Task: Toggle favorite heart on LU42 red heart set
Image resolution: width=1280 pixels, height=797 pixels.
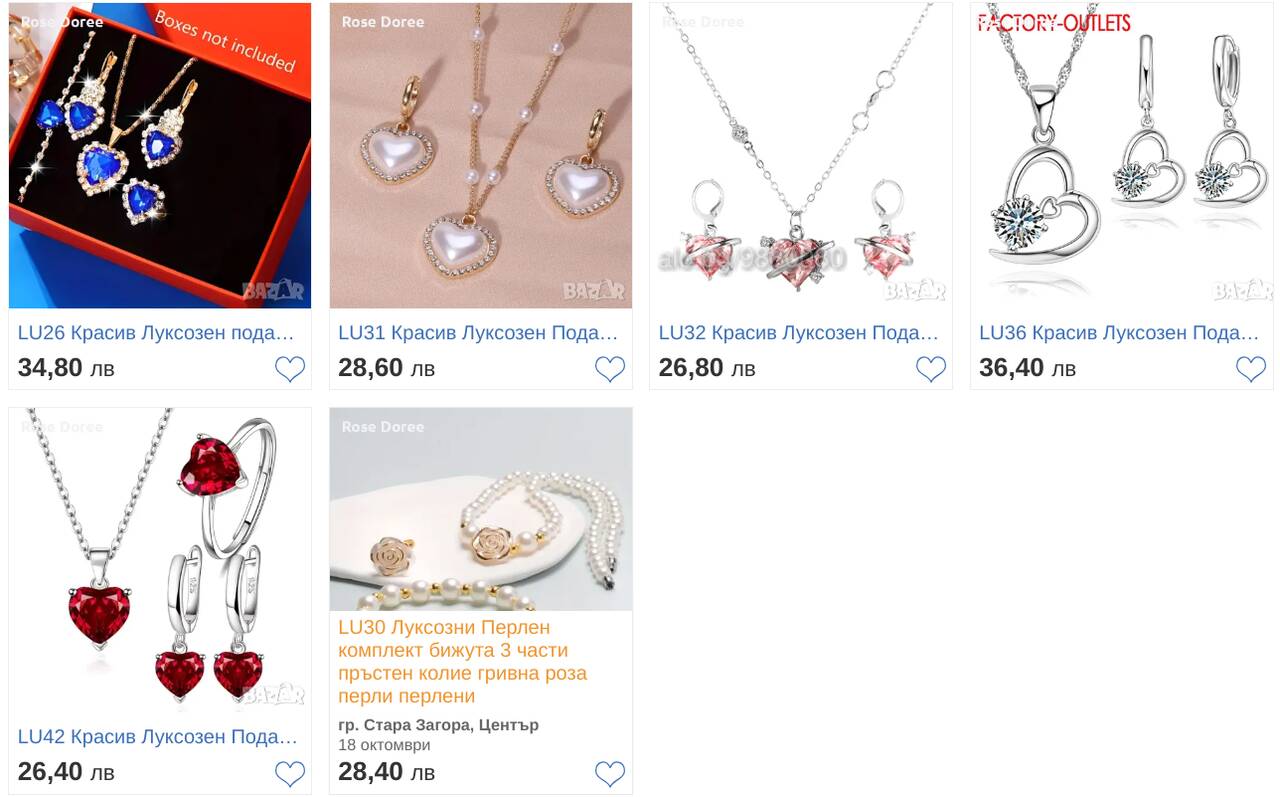Action: click(x=290, y=773)
